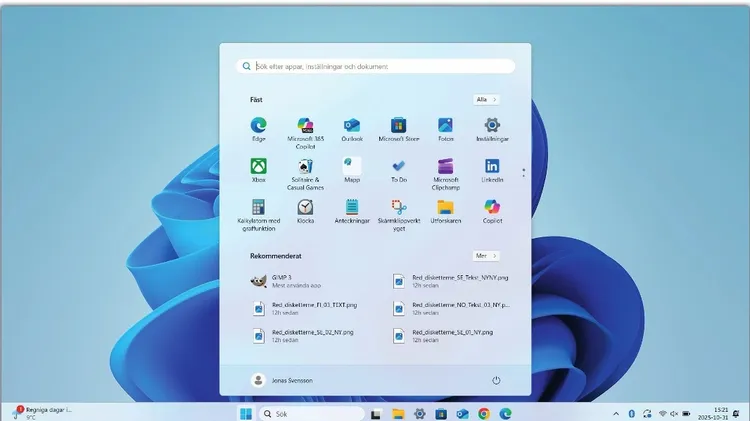Viewport: 750px width, 421px height.
Task: Click the Windows Start button on taskbar
Action: click(x=245, y=413)
